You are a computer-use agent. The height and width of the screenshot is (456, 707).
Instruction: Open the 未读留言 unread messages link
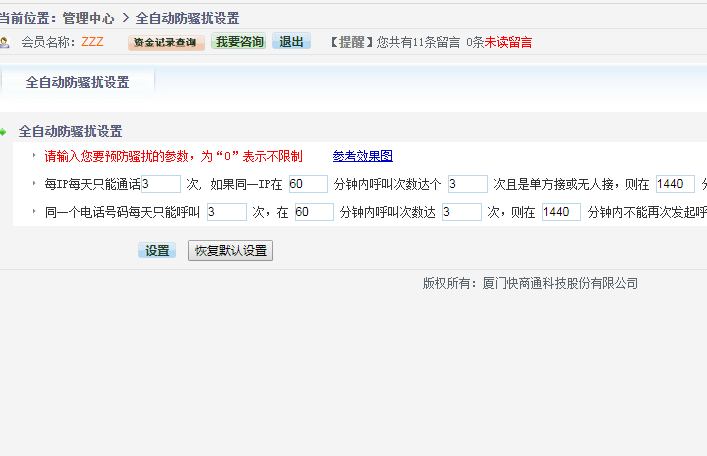(x=508, y=43)
